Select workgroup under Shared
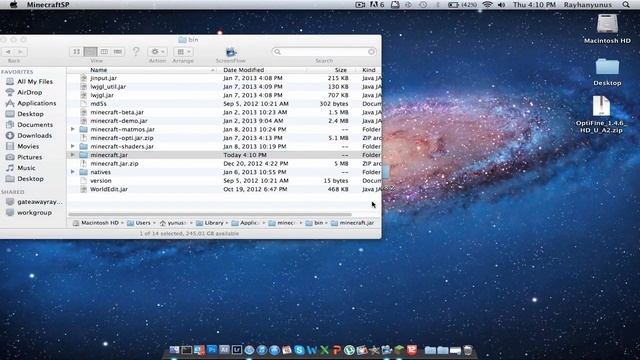Viewport: 640px width, 360px height. (34, 213)
